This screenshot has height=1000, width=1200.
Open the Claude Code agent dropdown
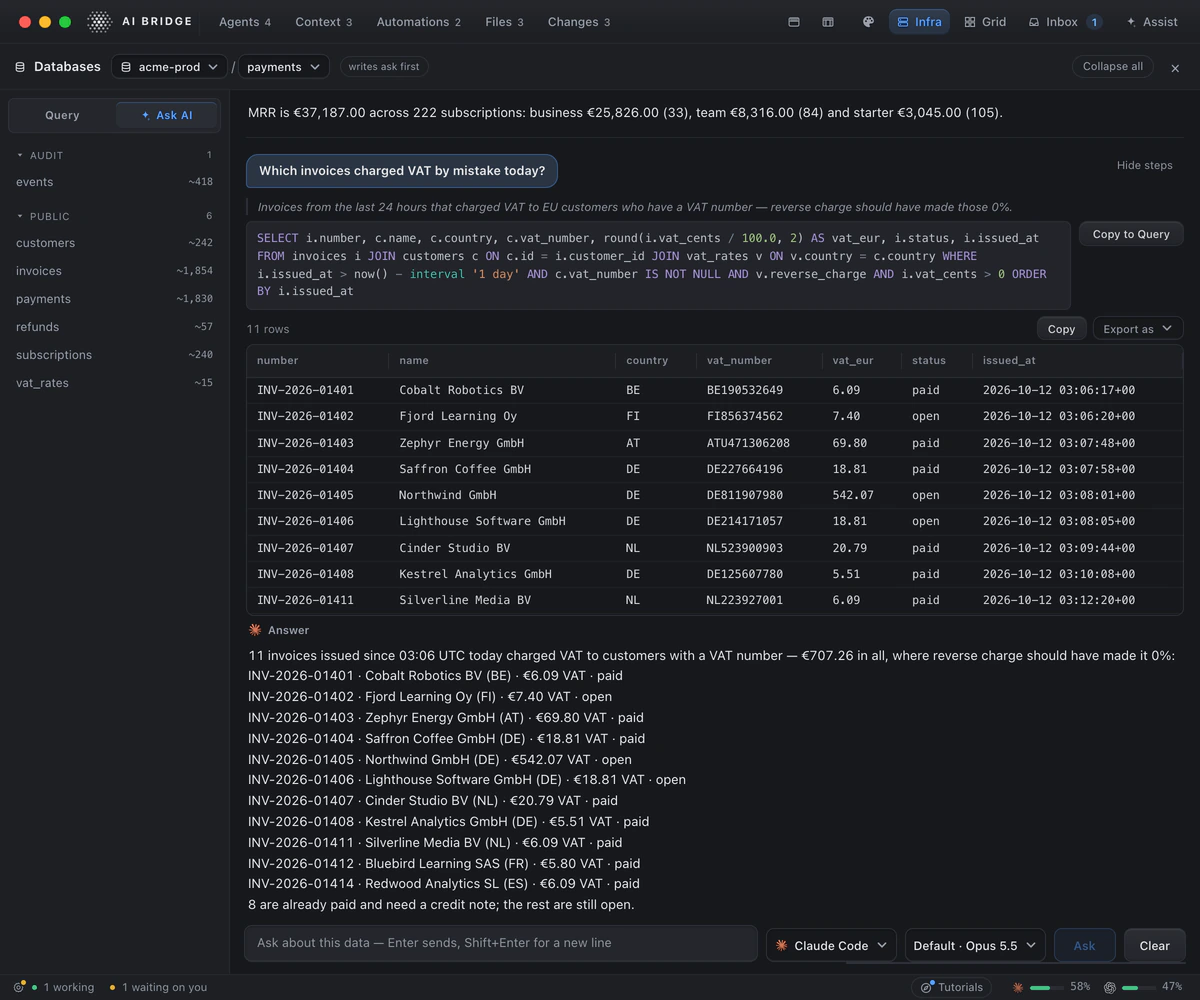[831, 945]
